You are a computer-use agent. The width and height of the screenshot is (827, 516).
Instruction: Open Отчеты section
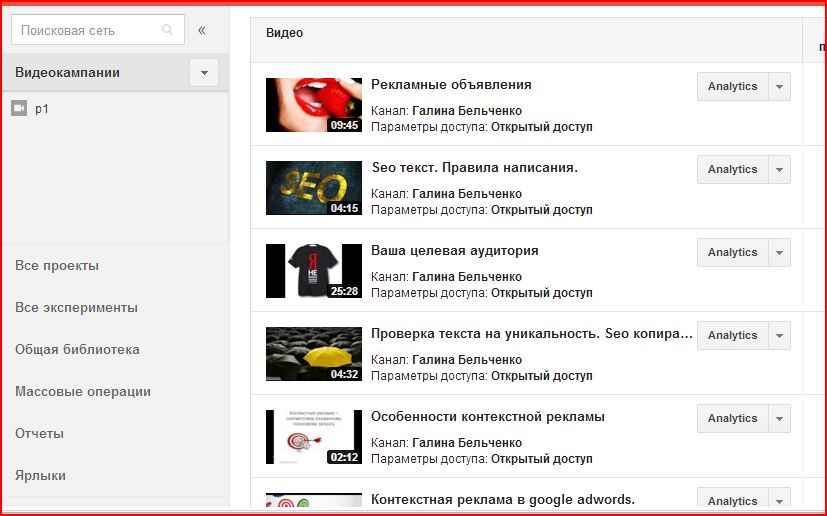(x=40, y=434)
